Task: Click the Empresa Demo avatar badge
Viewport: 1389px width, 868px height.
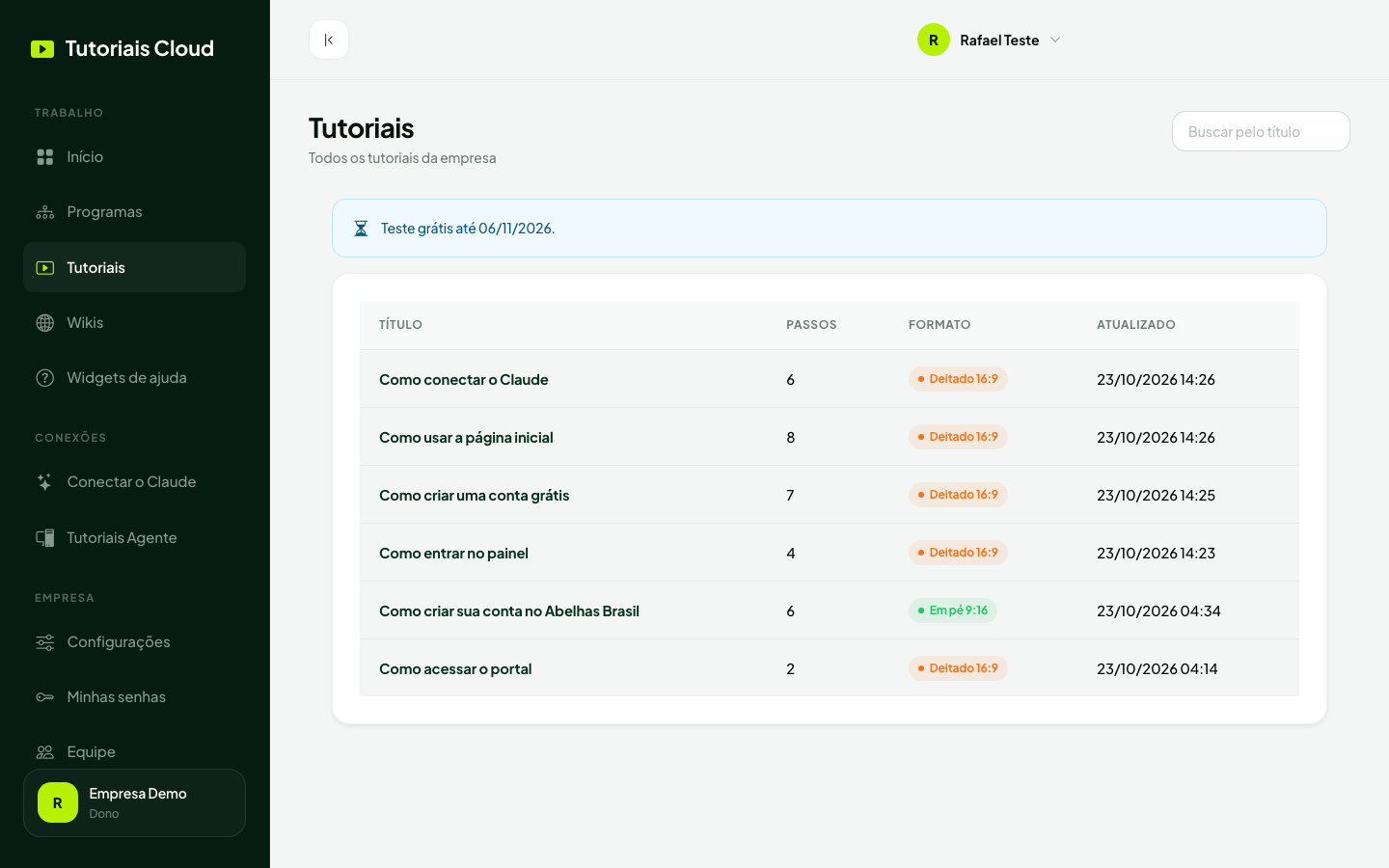Action: coord(58,802)
